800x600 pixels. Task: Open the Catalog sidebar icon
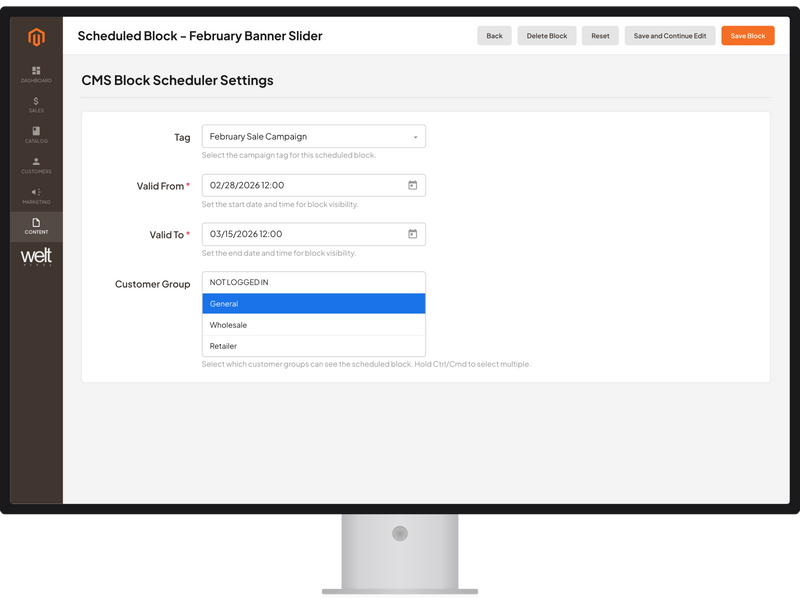37,133
